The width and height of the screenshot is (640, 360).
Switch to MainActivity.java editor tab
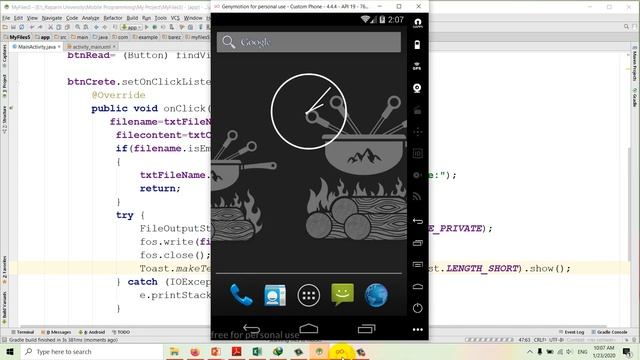click(x=36, y=47)
